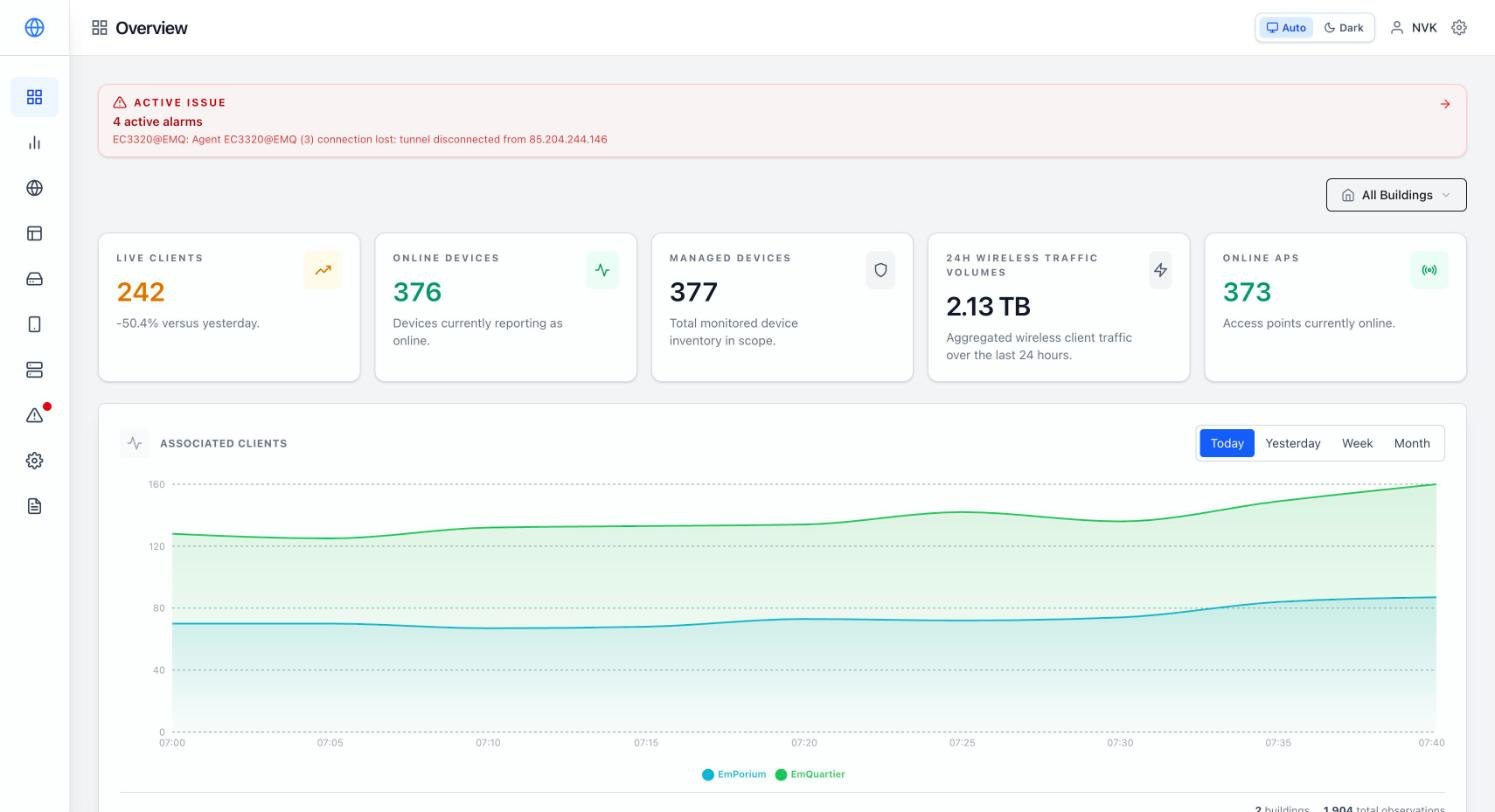Open the NVK user account menu

(1413, 28)
